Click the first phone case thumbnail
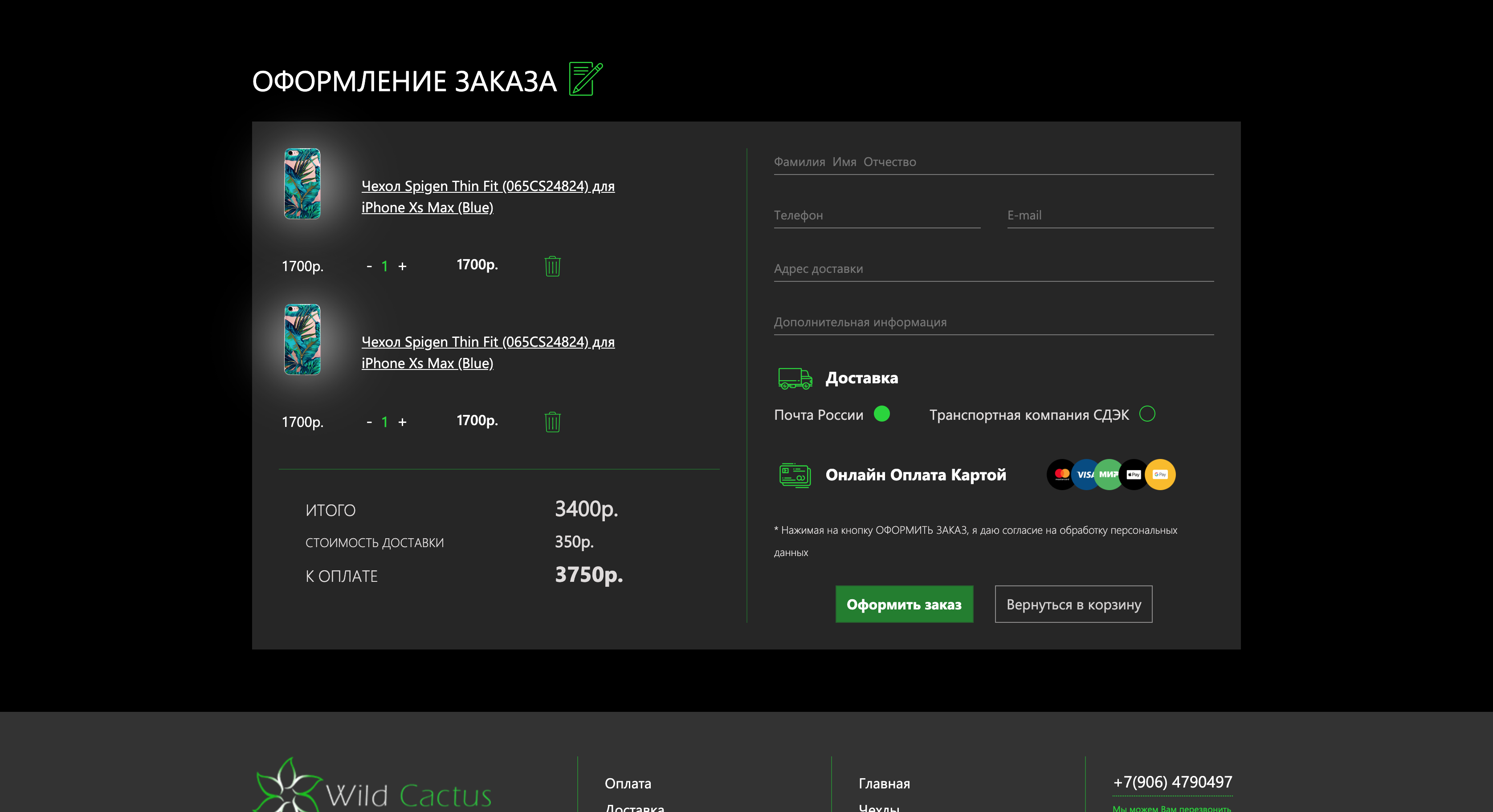The width and height of the screenshot is (1493, 812). [302, 183]
